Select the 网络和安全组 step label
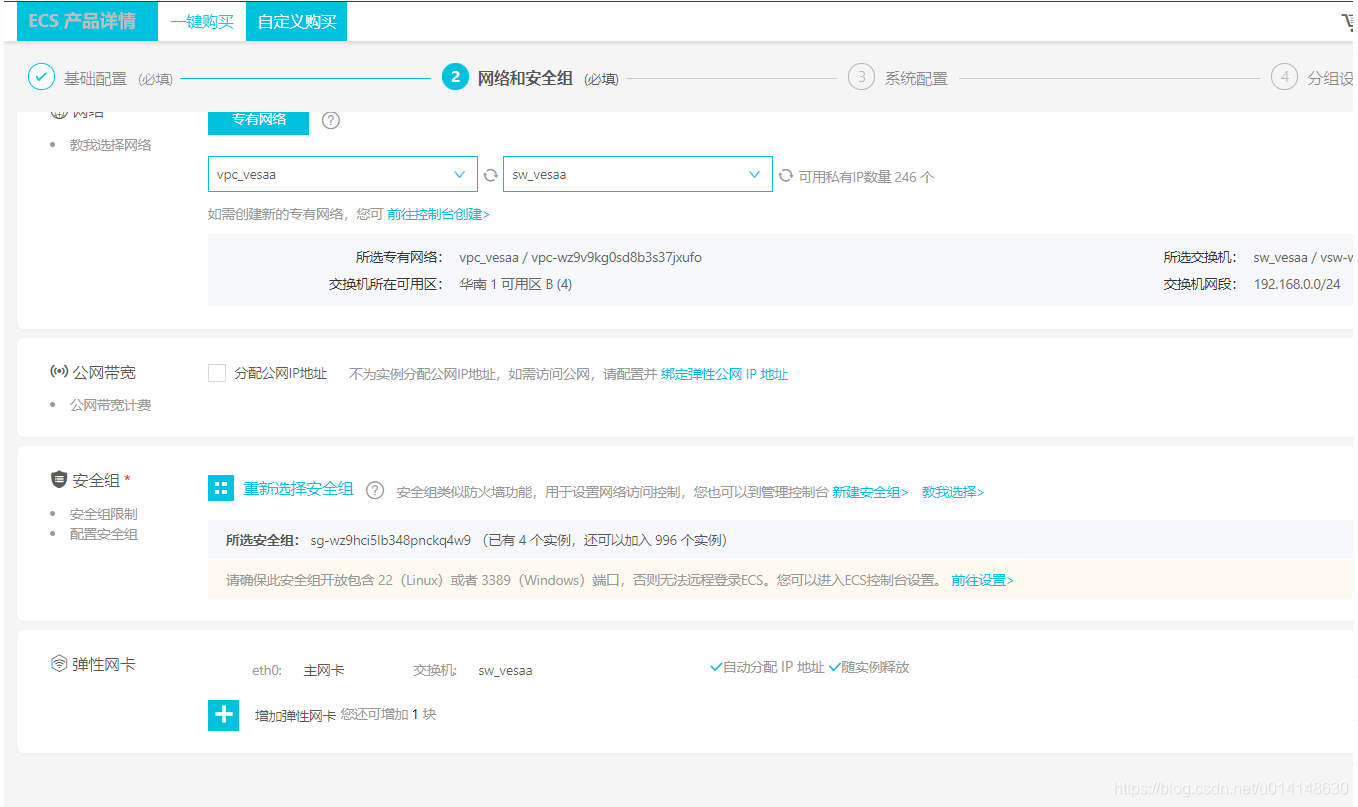Image resolution: width=1358 pixels, height=807 pixels. point(525,78)
